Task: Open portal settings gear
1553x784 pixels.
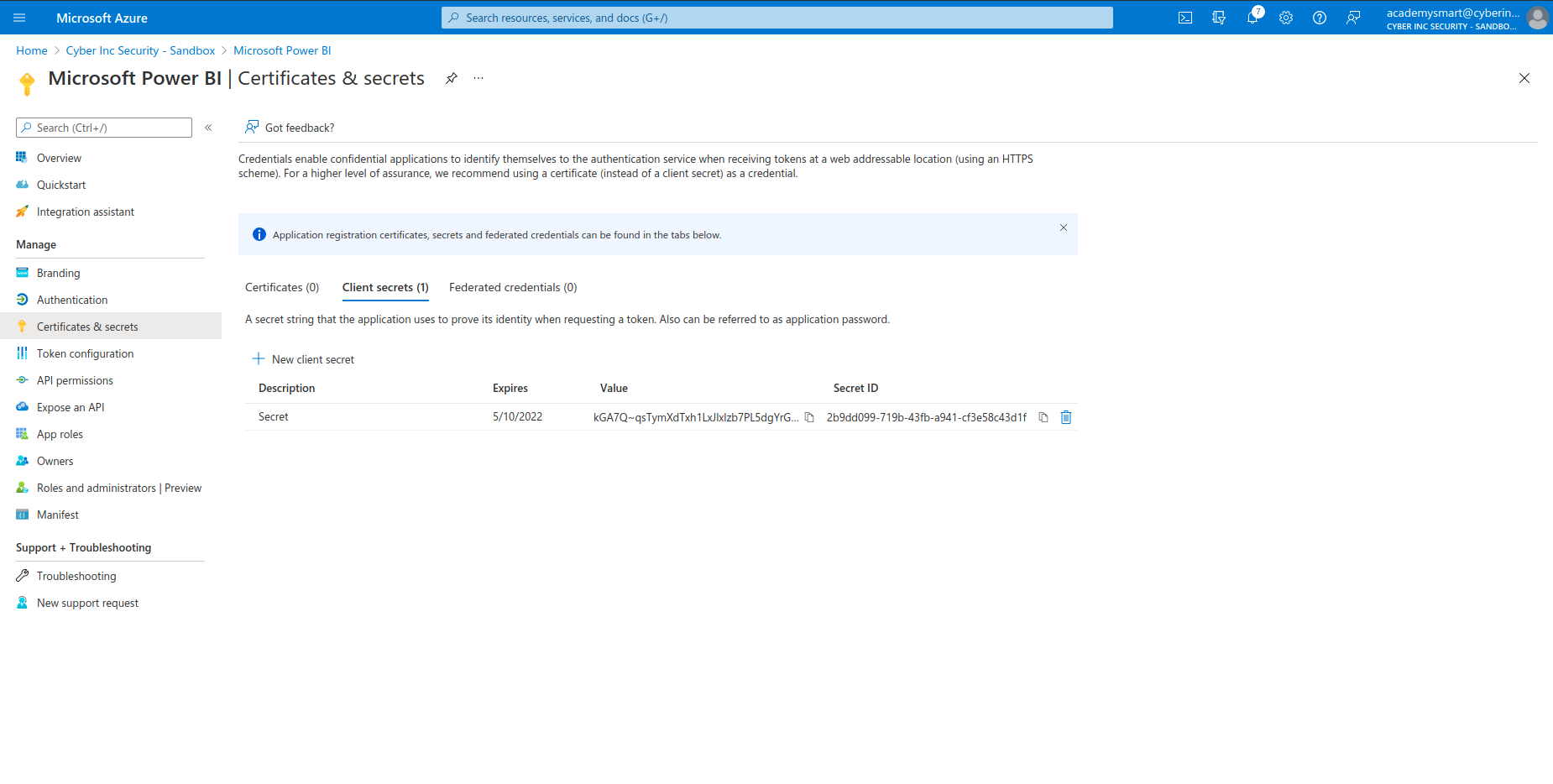Action: 1286,18
